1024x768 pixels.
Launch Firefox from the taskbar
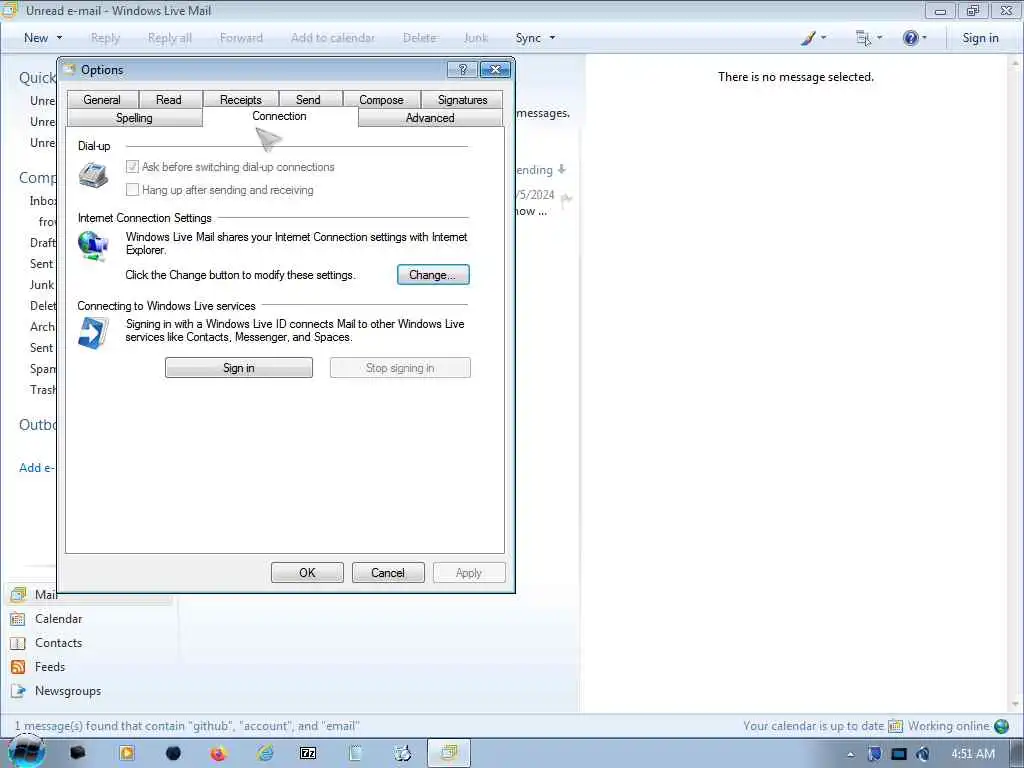[219, 754]
